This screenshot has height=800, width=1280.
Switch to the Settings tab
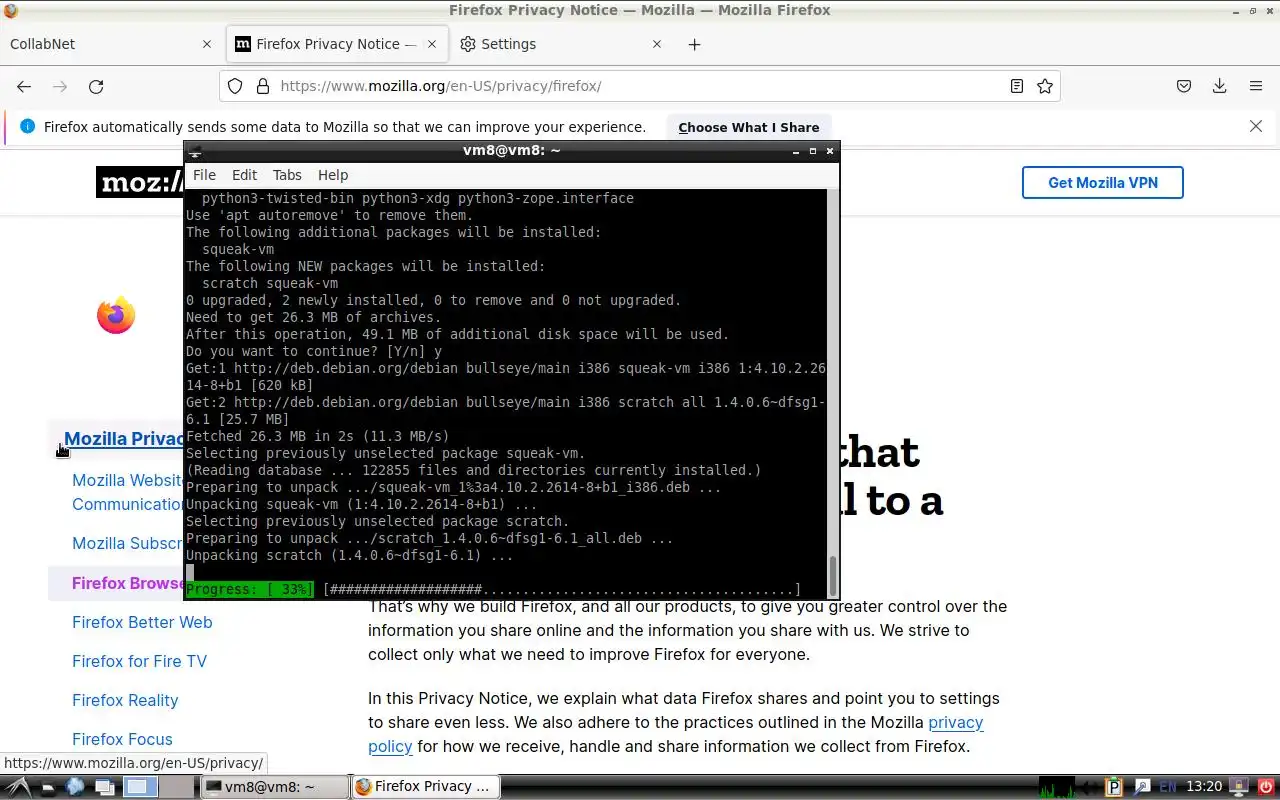coord(561,44)
